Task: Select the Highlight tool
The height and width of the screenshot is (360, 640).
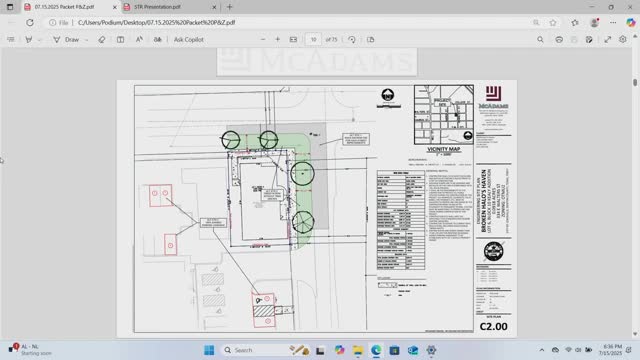Action: pyautogui.click(x=29, y=40)
